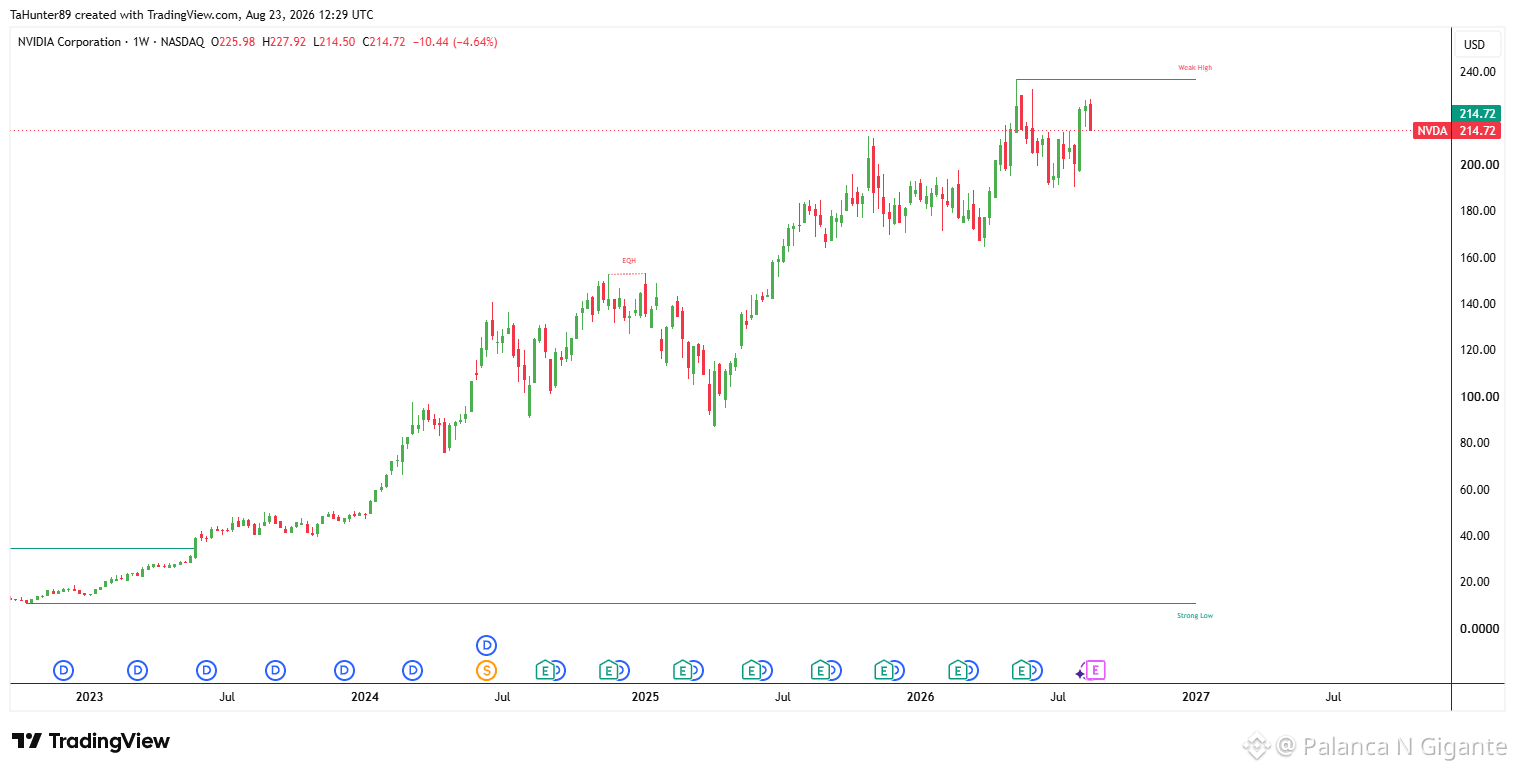1515x771 pixels.
Task: Select the Weak High label
Action: pos(1195,68)
